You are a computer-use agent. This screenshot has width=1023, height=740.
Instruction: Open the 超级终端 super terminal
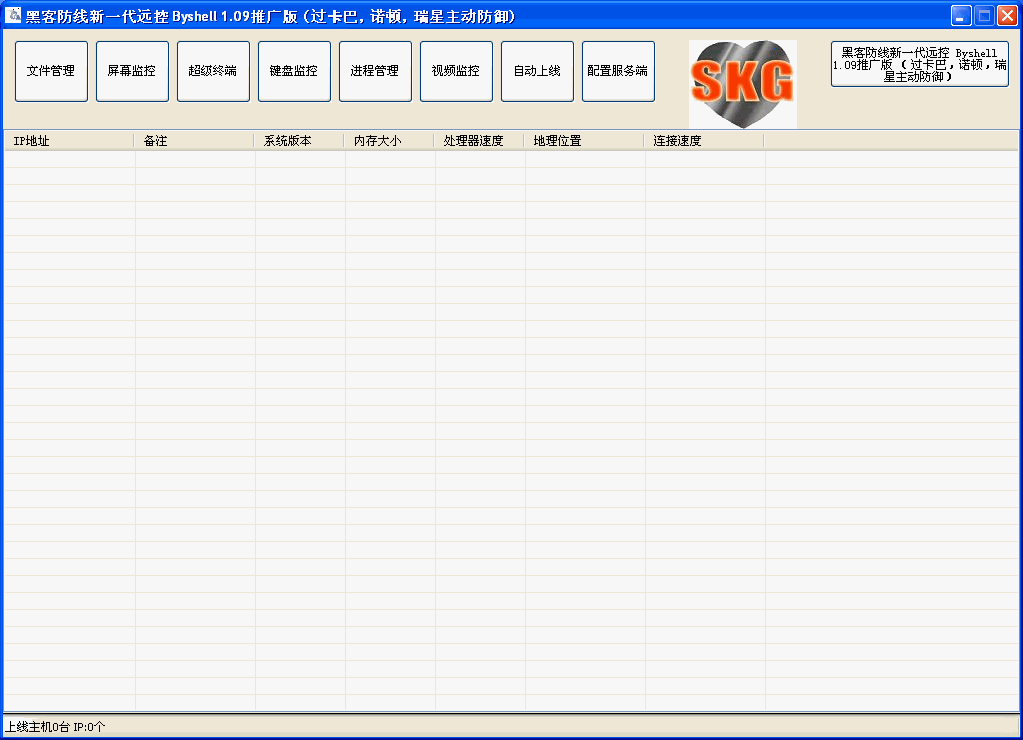pyautogui.click(x=213, y=71)
